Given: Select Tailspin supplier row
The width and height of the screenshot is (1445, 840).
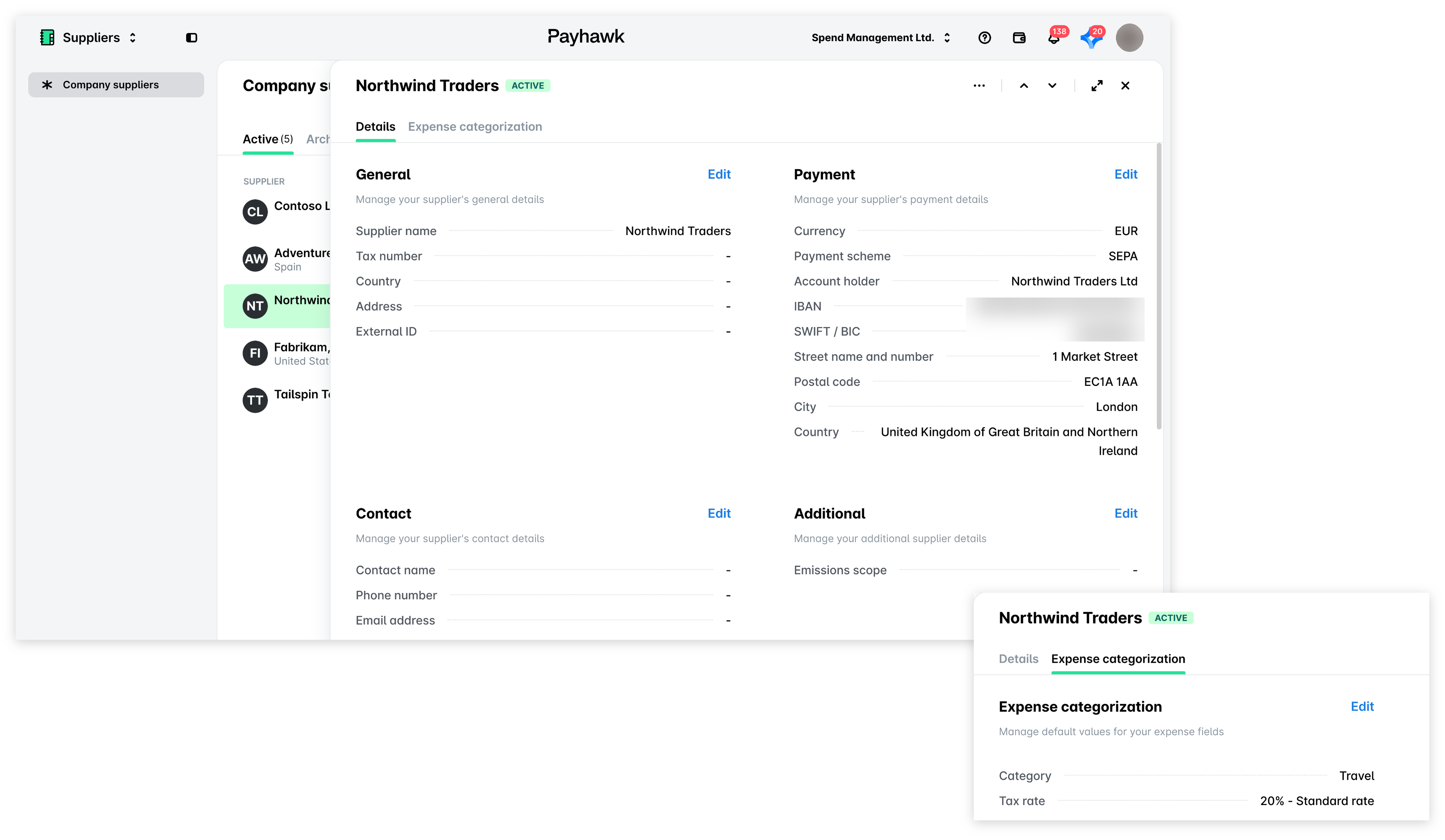Looking at the screenshot, I should [278, 400].
